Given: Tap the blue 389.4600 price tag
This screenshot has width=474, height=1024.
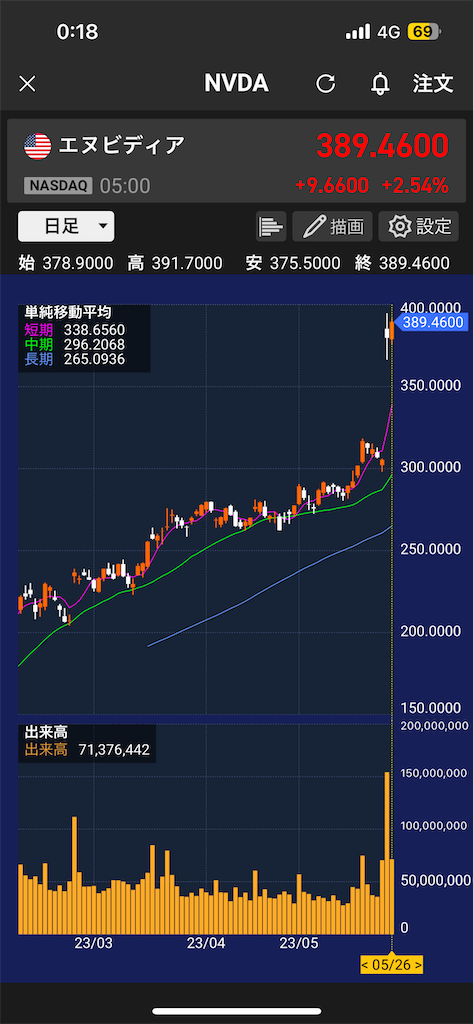Looking at the screenshot, I should coord(432,322).
